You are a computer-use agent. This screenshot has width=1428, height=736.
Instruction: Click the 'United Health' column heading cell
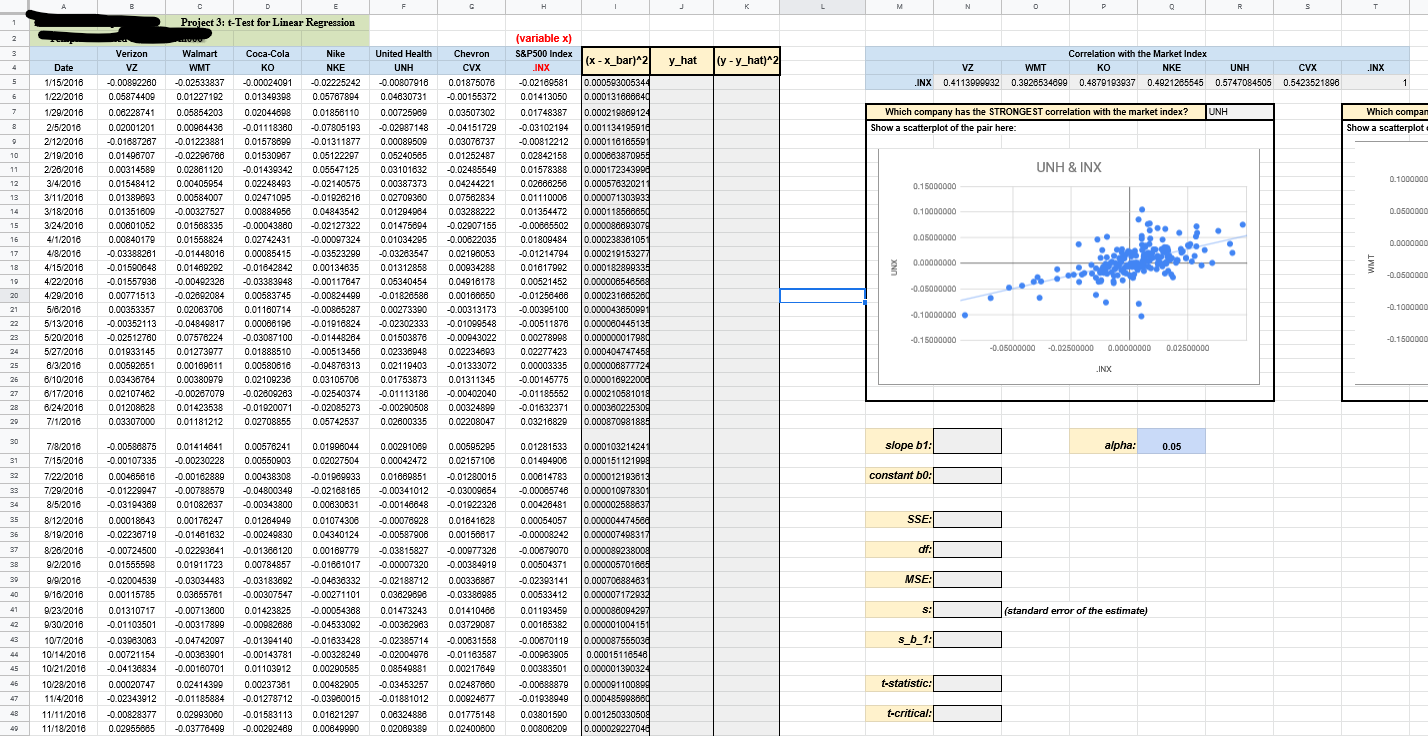pyautogui.click(x=404, y=52)
